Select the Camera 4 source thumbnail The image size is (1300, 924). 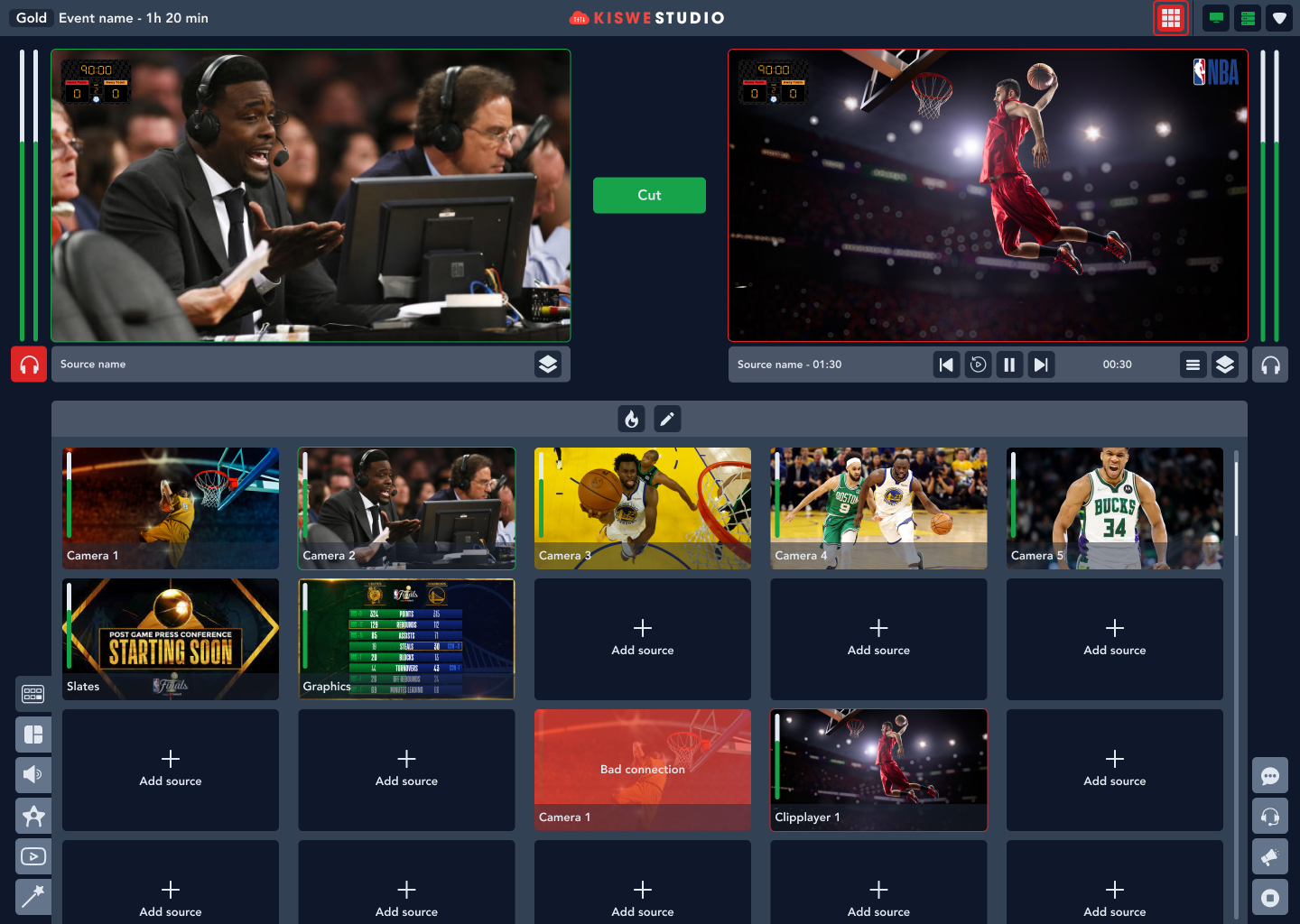(878, 508)
